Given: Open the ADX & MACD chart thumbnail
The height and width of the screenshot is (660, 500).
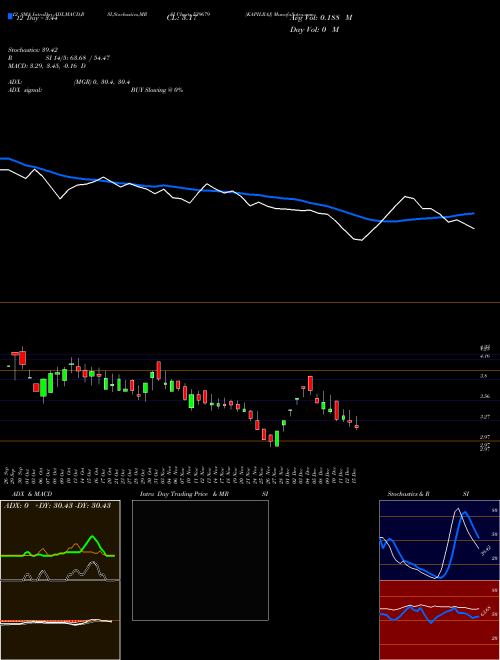Looking at the screenshot, I should [x=60, y=580].
